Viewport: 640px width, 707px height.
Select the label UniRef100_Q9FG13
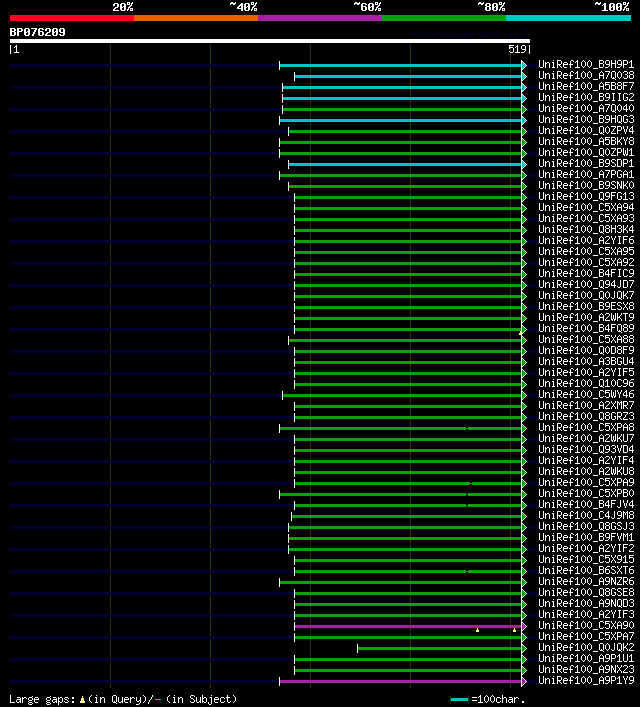click(x=586, y=197)
